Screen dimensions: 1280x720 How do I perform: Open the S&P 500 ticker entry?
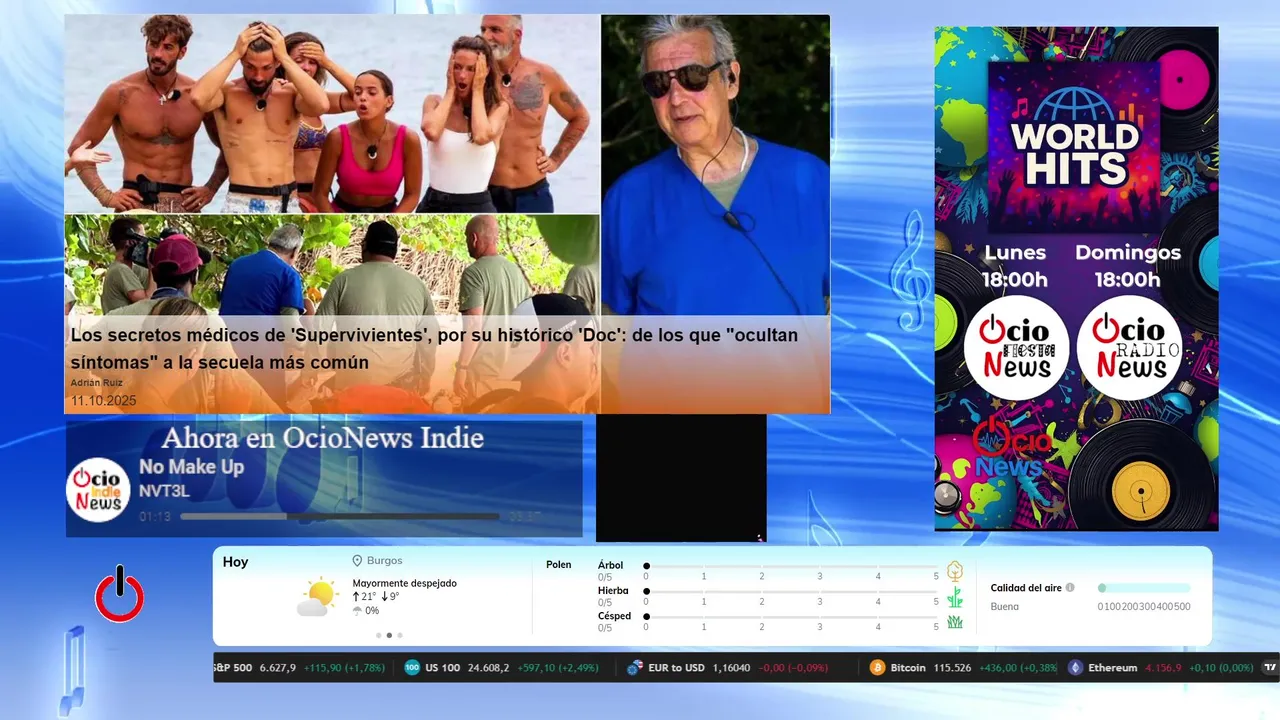pyautogui.click(x=301, y=667)
